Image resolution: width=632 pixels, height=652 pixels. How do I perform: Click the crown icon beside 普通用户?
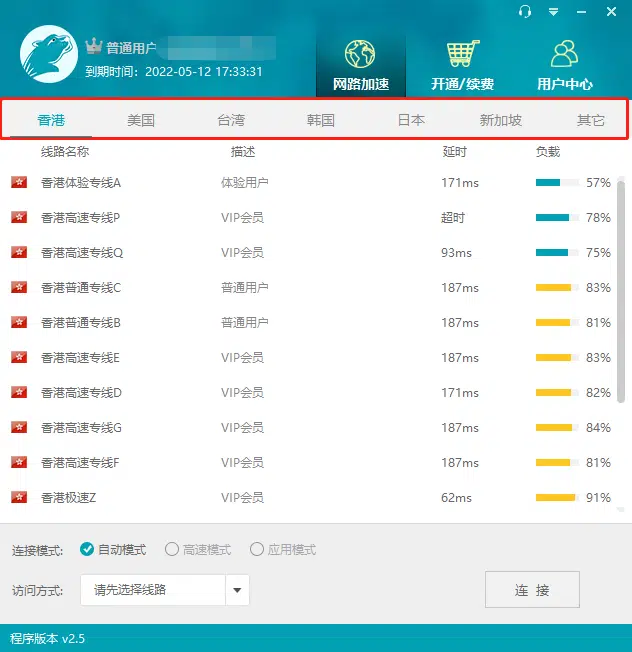(95, 46)
